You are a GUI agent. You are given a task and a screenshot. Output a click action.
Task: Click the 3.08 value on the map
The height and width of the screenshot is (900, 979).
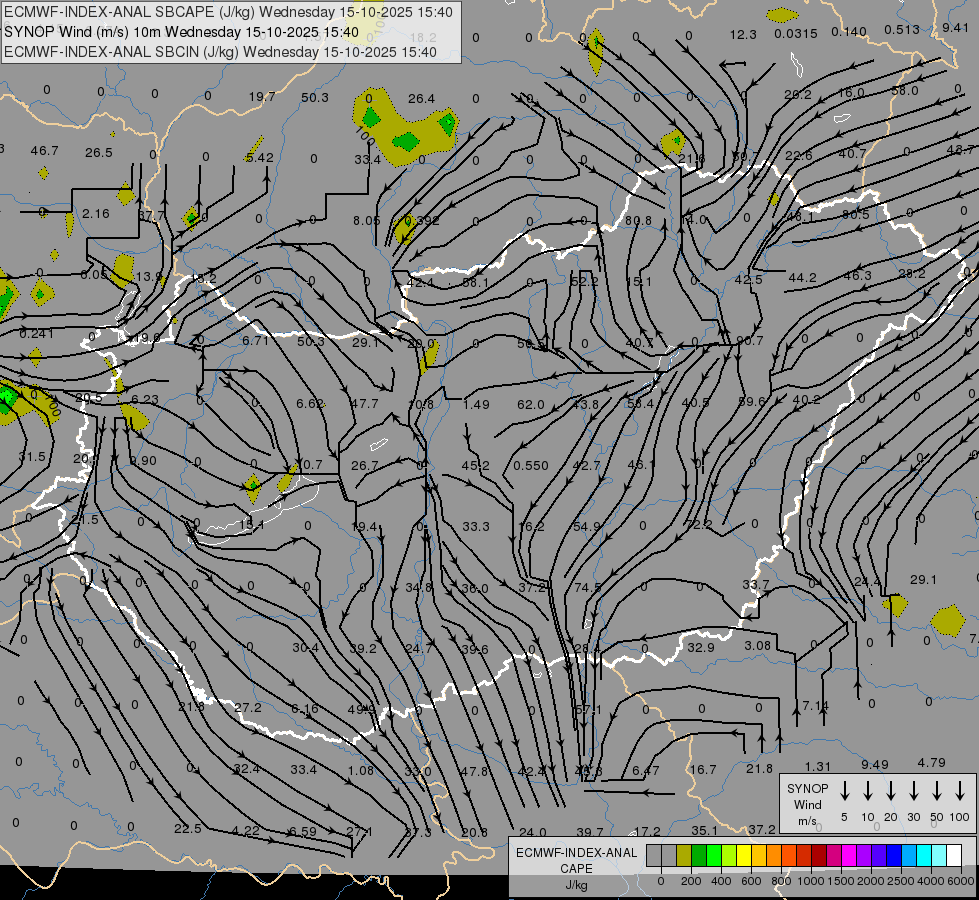tap(757, 645)
